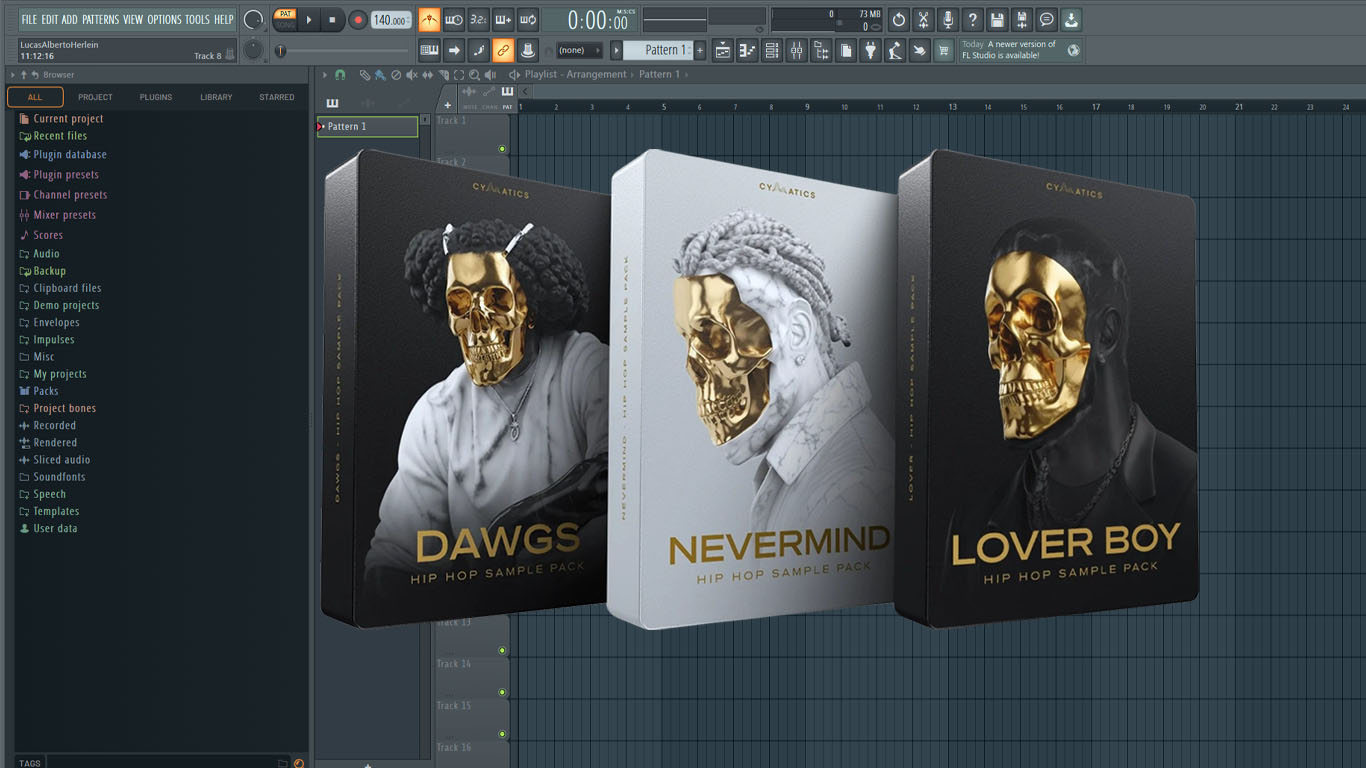1366x768 pixels.
Task: Open the channel rack view
Action: pyautogui.click(x=772, y=50)
